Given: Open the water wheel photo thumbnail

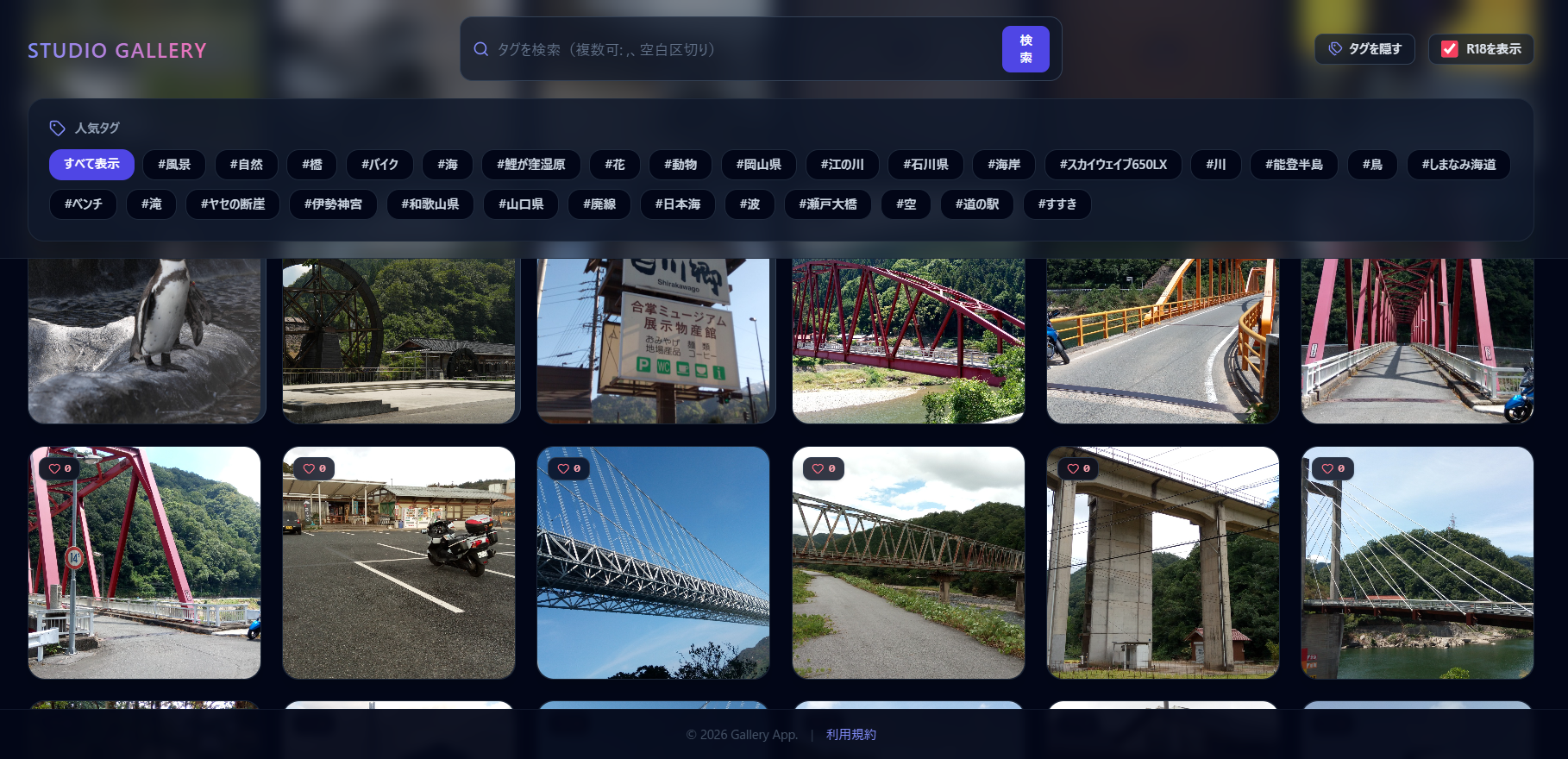Looking at the screenshot, I should [399, 341].
